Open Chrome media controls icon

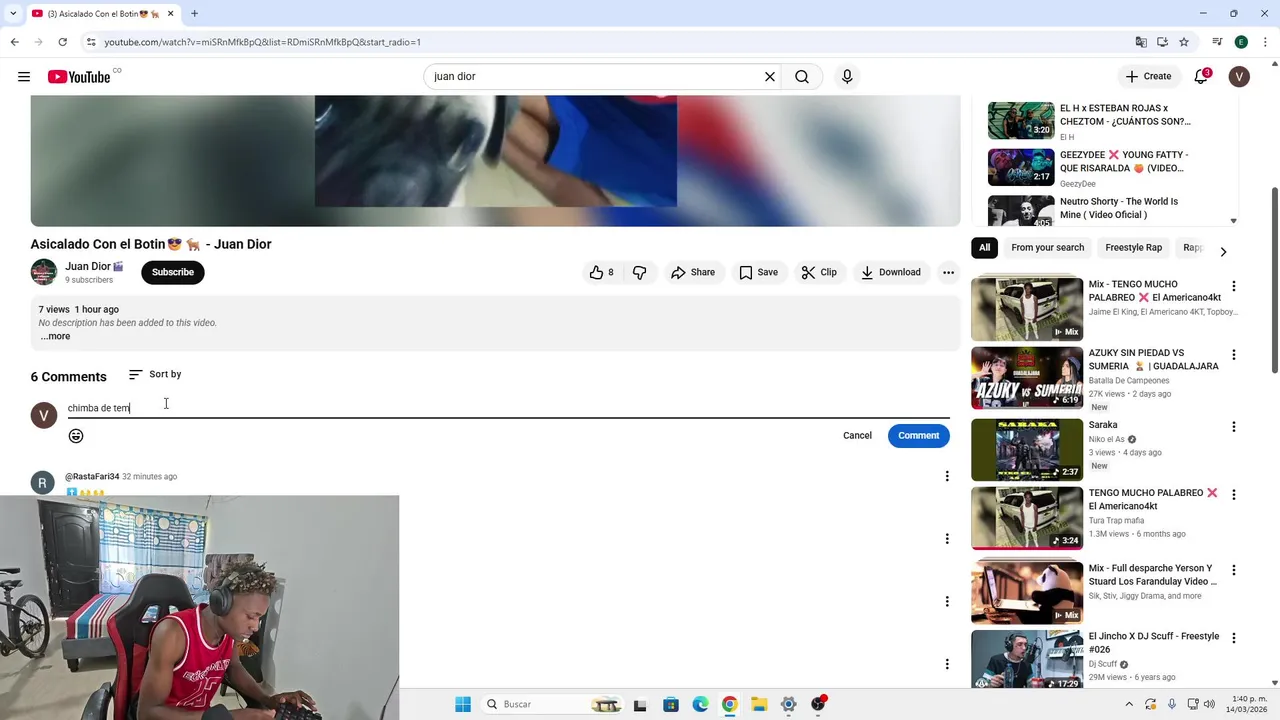(x=1217, y=42)
